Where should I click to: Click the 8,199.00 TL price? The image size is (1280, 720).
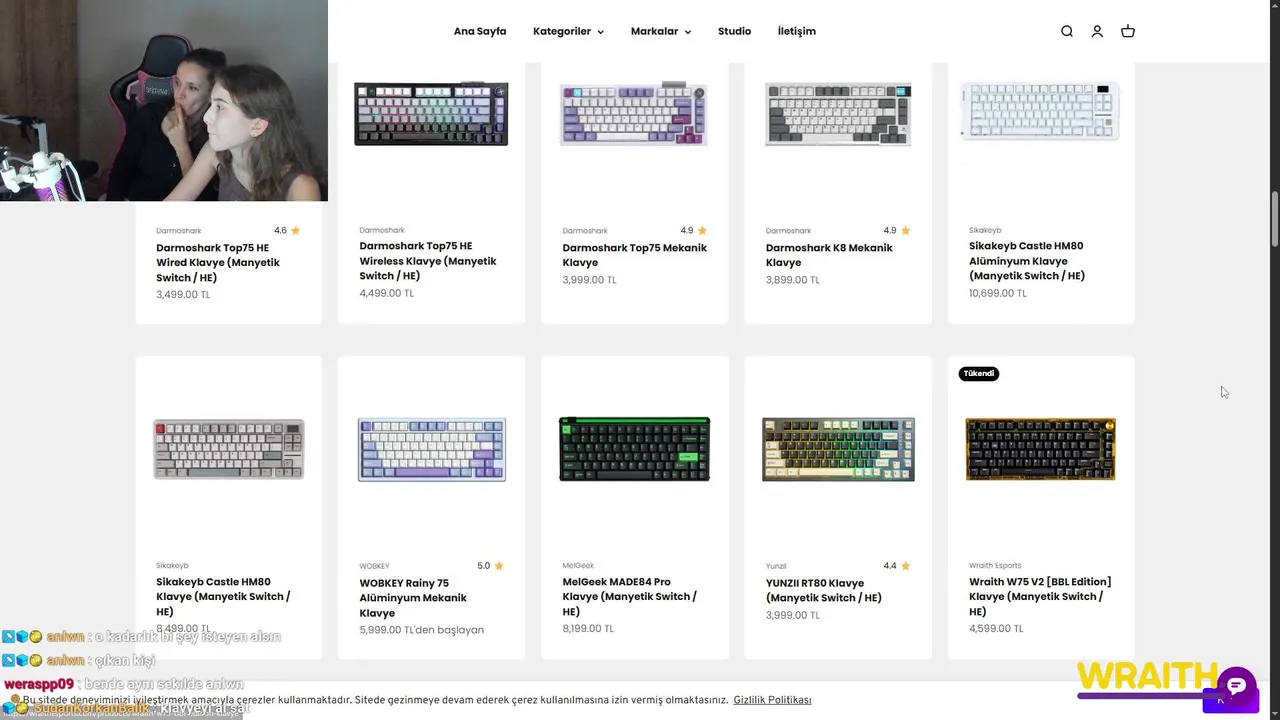[x=588, y=629]
